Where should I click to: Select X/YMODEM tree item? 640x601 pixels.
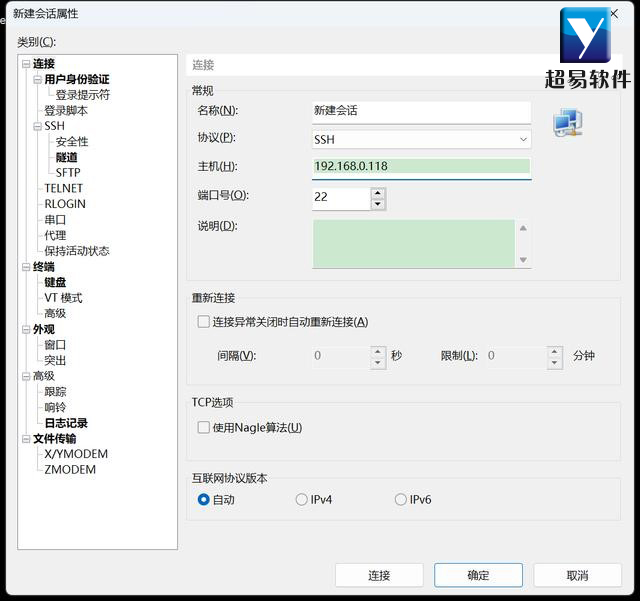(x=76, y=454)
